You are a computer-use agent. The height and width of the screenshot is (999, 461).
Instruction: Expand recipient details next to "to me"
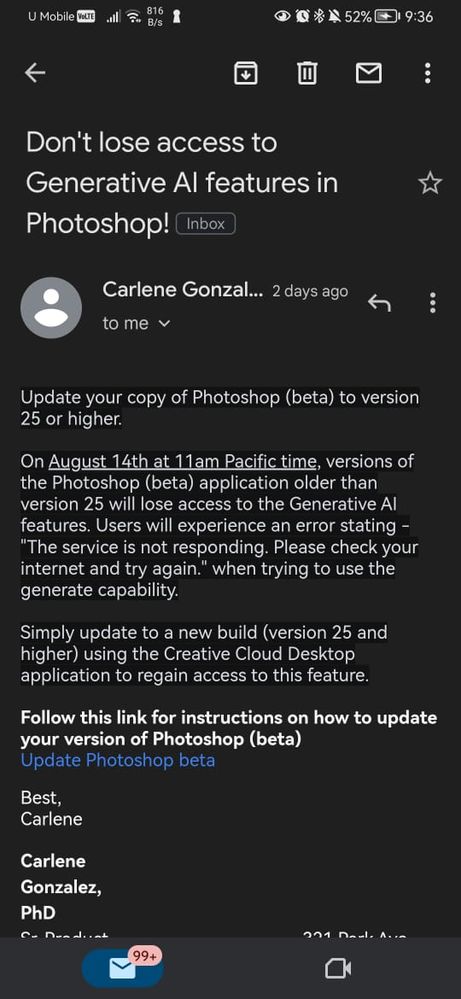coord(164,324)
